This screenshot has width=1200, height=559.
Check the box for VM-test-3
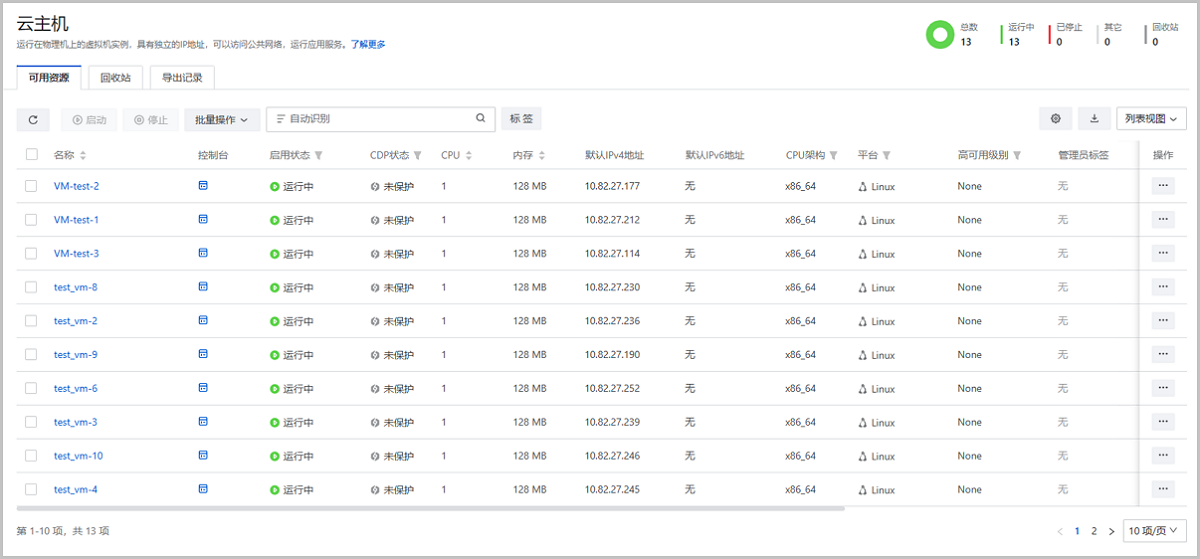coord(32,253)
